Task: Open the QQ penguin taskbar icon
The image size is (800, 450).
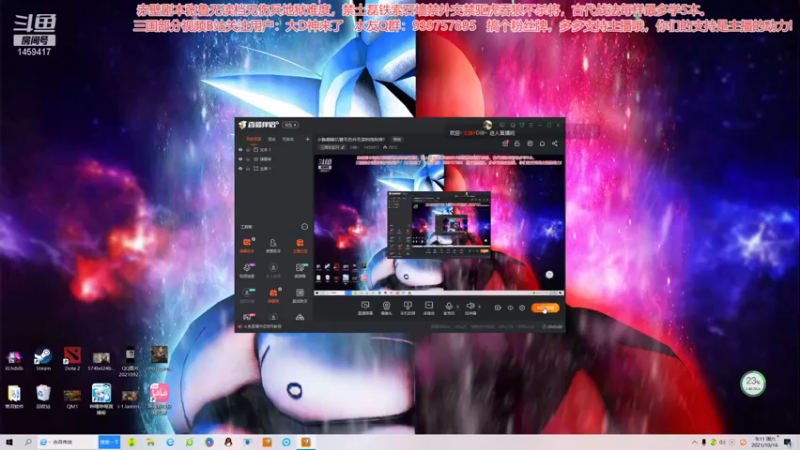Action: pos(228,442)
